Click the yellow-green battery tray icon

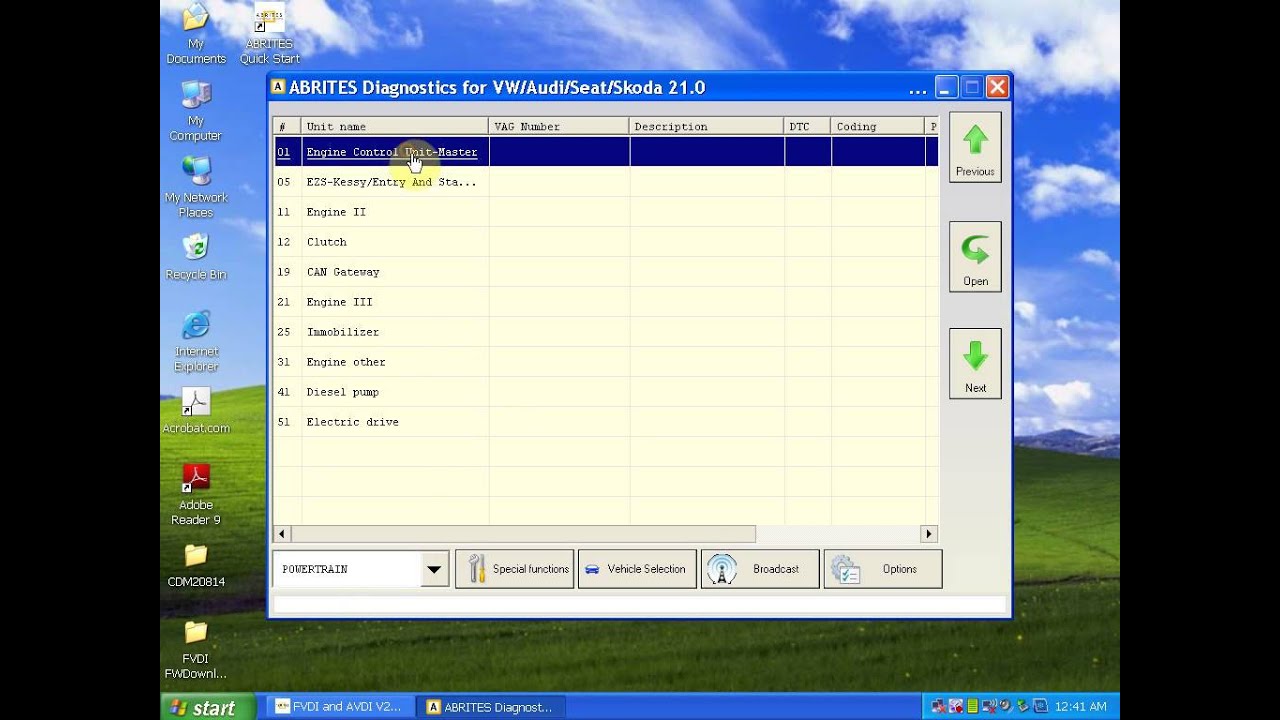[973, 706]
